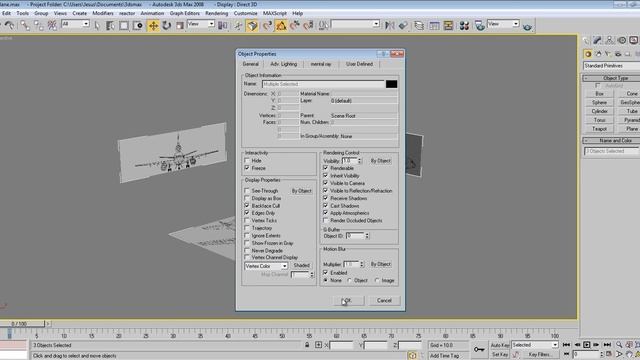Click the Select and Link icon
Image resolution: width=640 pixels, height=360 pixels.
(25, 26)
